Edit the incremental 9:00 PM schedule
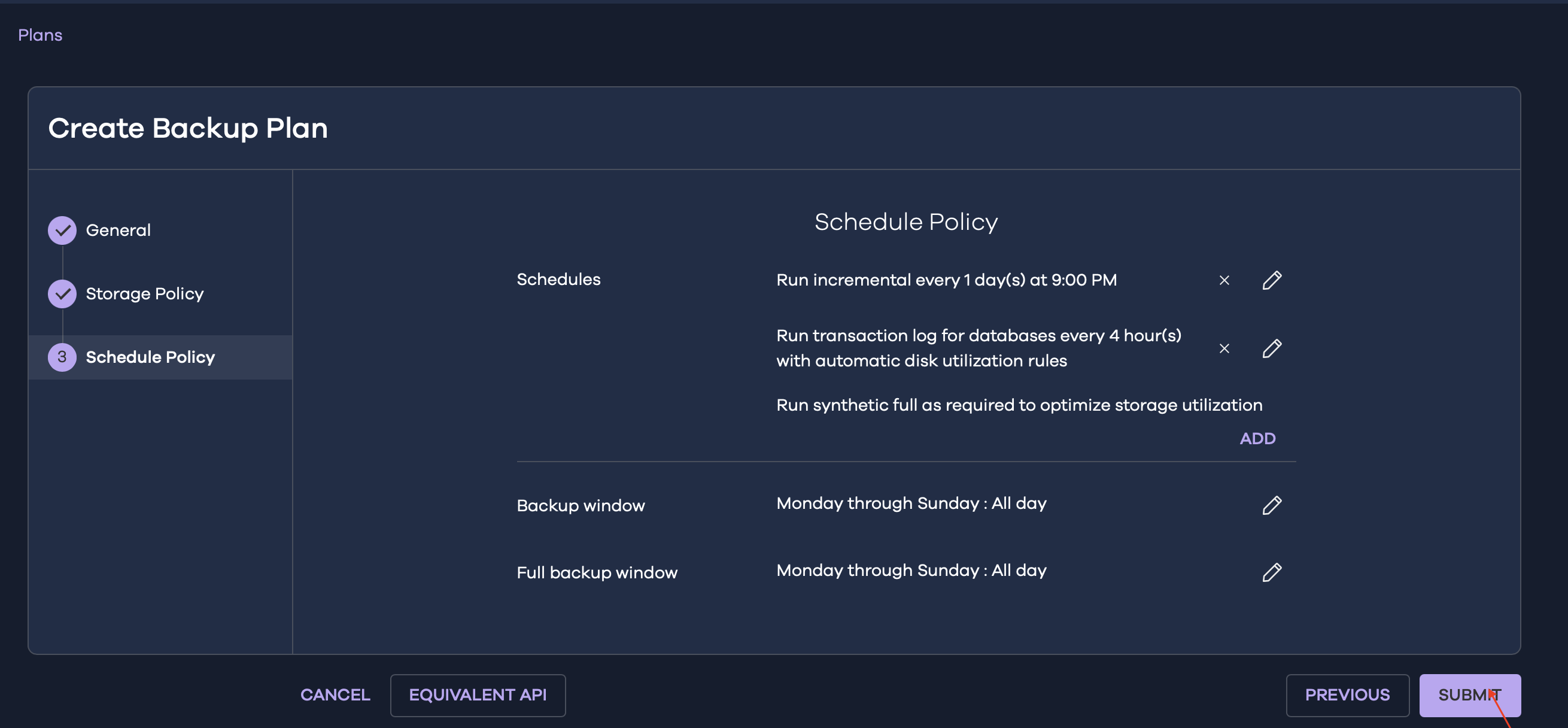Image resolution: width=1568 pixels, height=728 pixels. (1272, 280)
